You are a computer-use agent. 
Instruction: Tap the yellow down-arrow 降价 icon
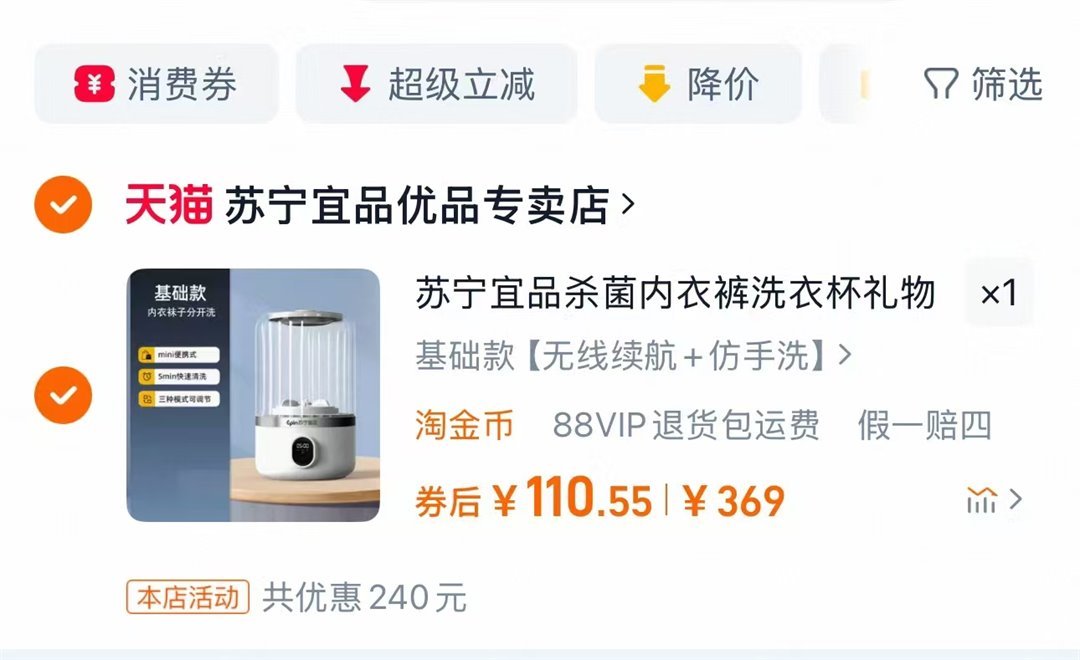coord(654,84)
